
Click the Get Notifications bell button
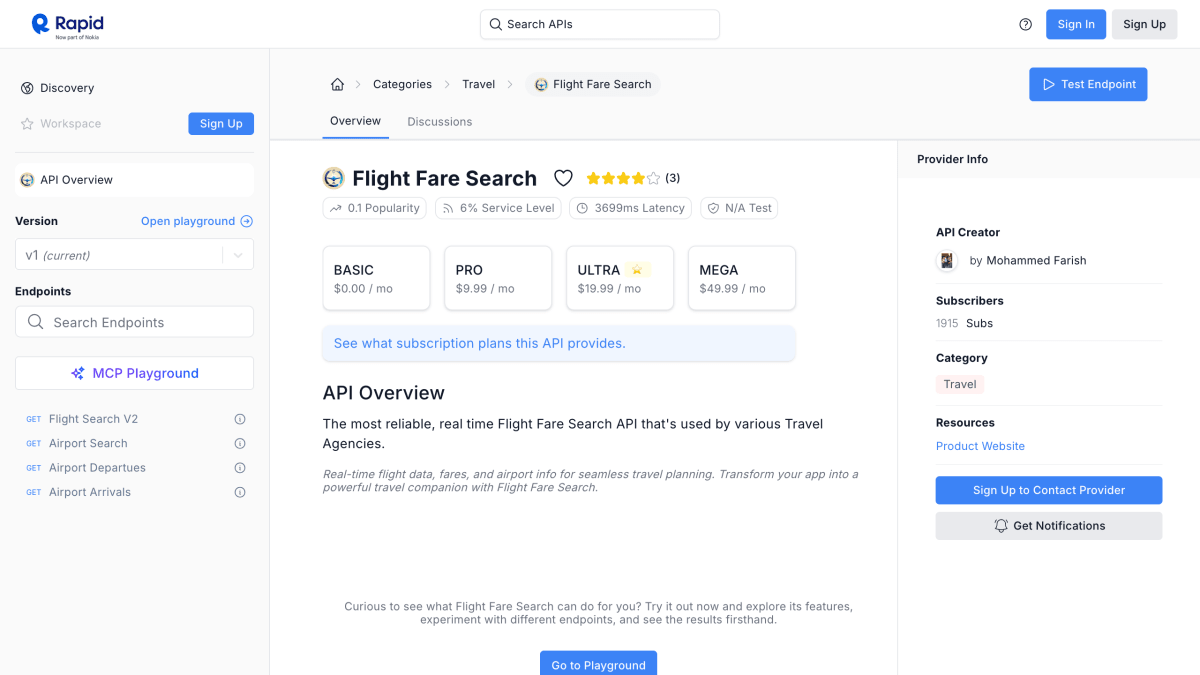[x=1049, y=526]
